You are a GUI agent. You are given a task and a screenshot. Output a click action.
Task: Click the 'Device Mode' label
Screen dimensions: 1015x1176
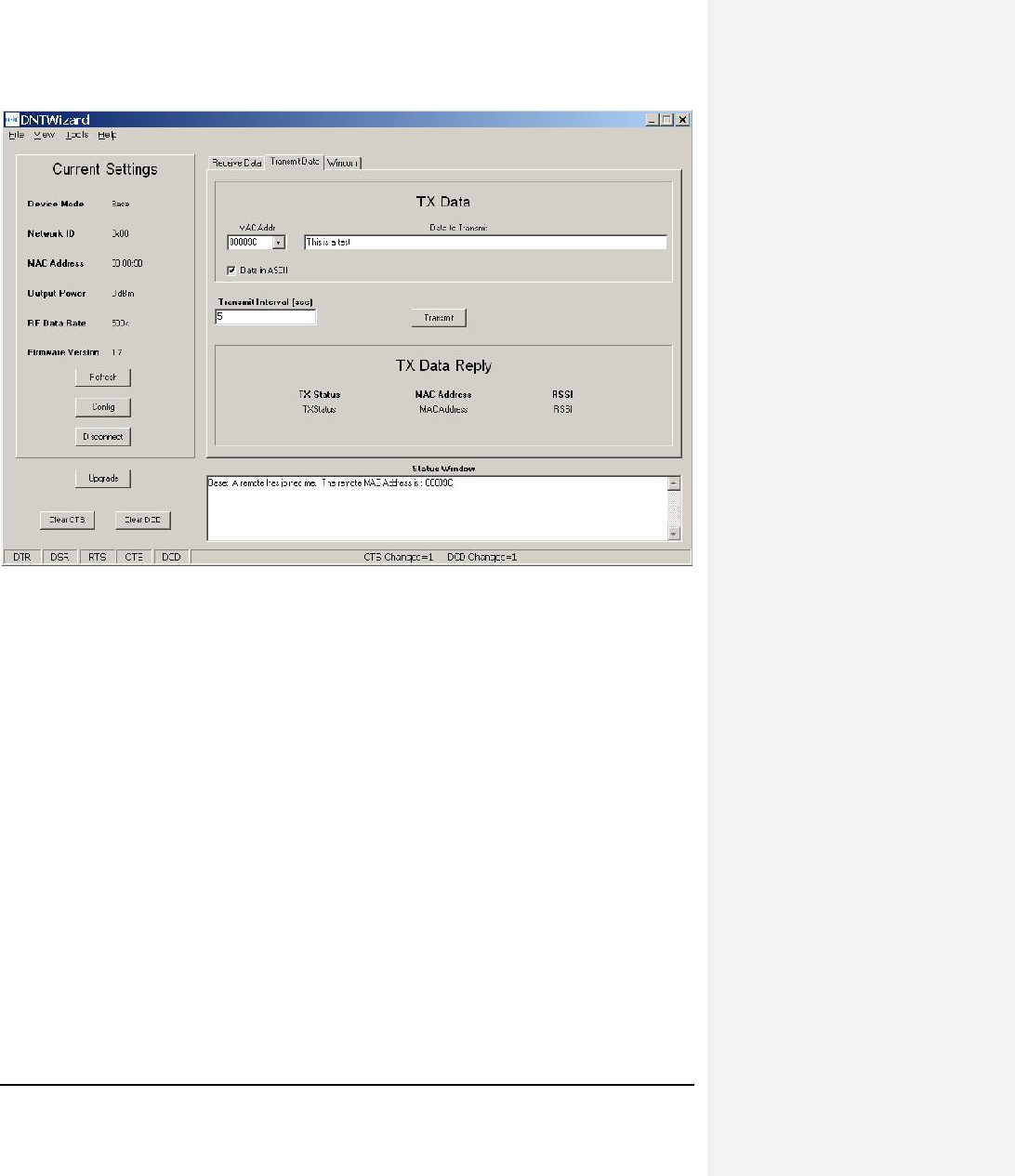56,204
